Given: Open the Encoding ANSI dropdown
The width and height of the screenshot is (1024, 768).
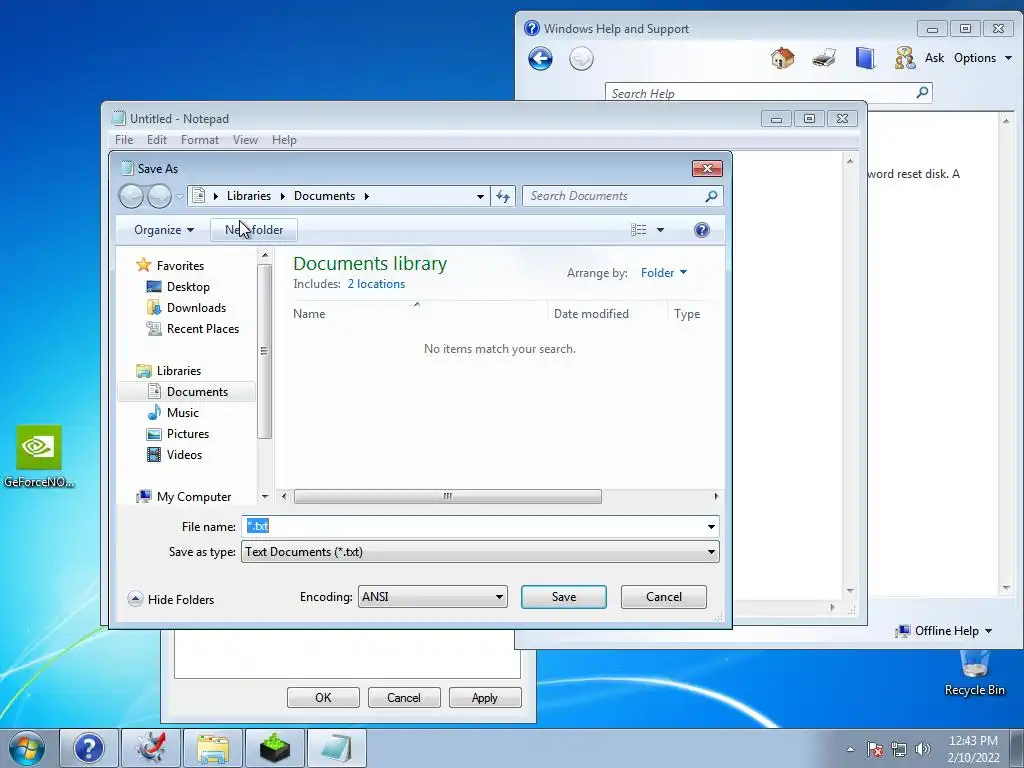Looking at the screenshot, I should 432,597.
